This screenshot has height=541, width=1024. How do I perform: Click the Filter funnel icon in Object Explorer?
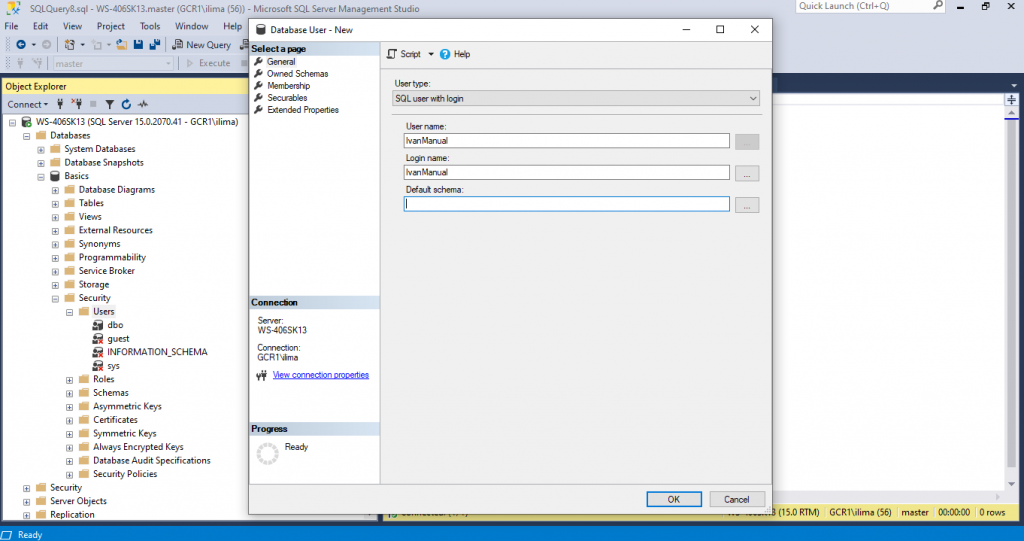110,105
